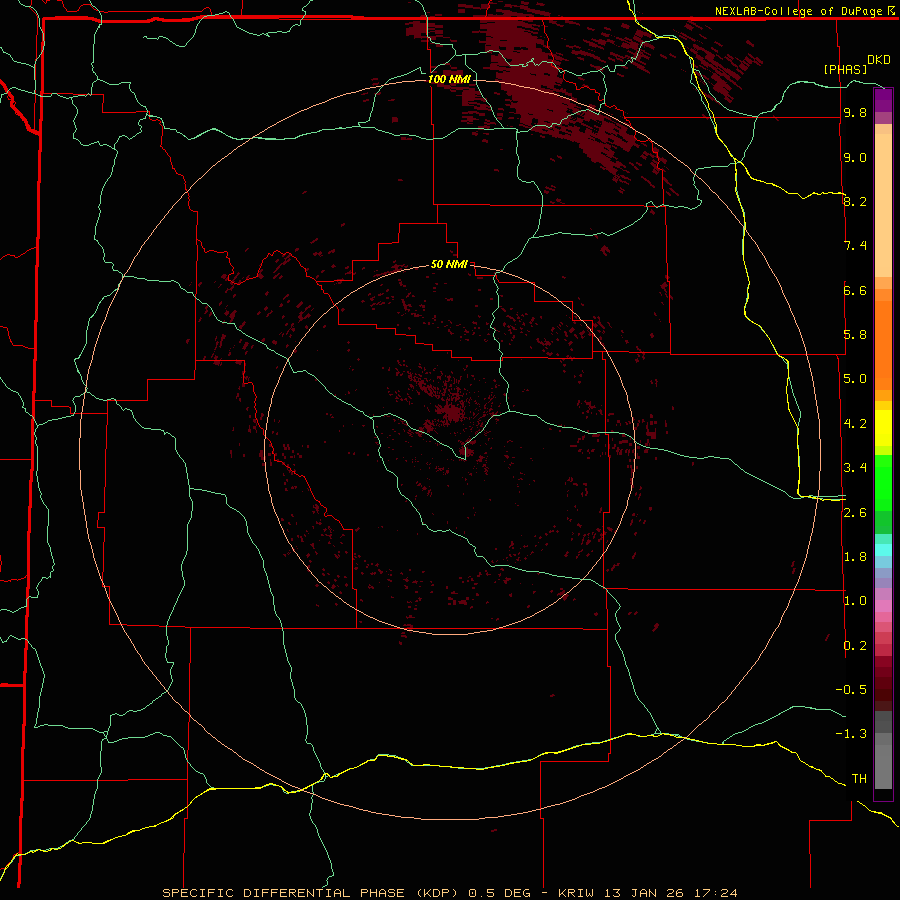Click the 8.2 color scale value
Viewport: 900px width, 900px height.
(855, 201)
